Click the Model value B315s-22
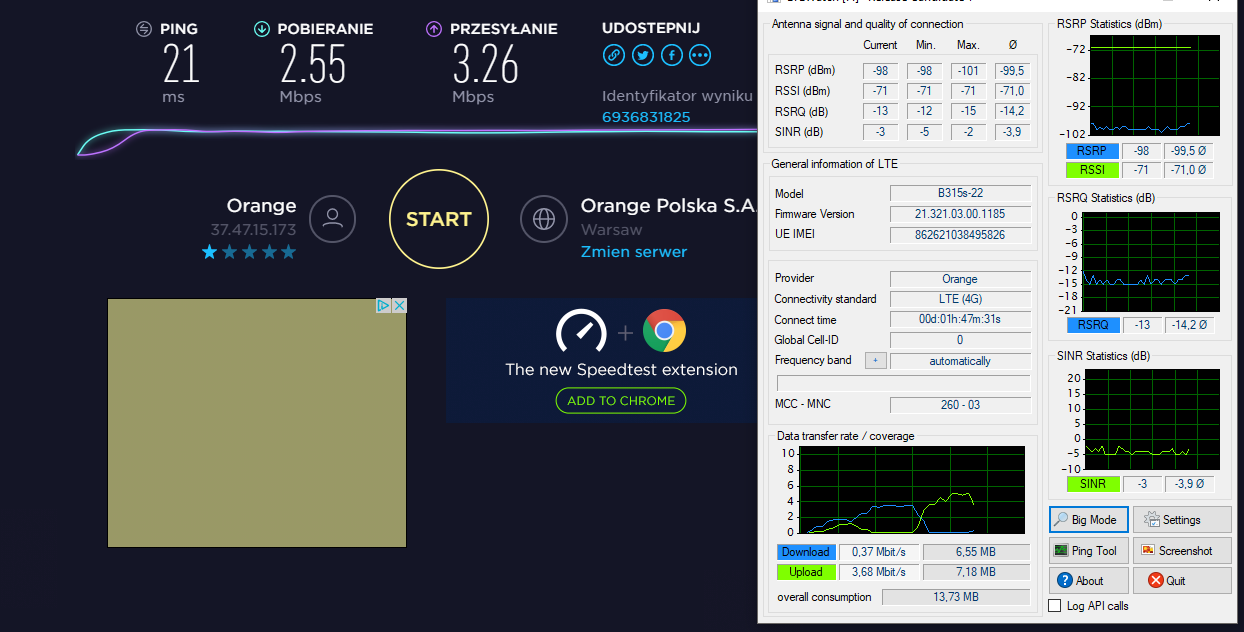This screenshot has width=1244, height=632. tap(960, 194)
